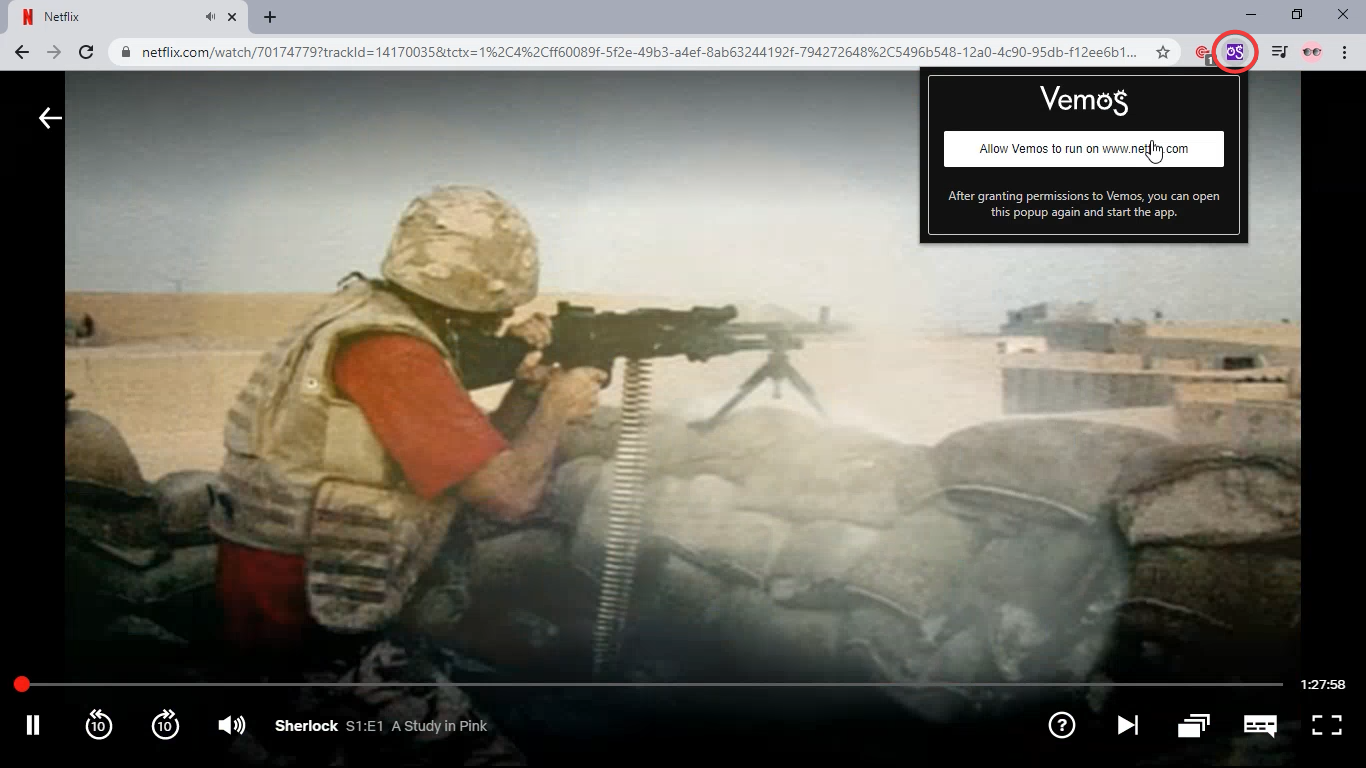Open the Chrome three-dot menu
Screen dimensions: 1366x768
(x=1344, y=52)
